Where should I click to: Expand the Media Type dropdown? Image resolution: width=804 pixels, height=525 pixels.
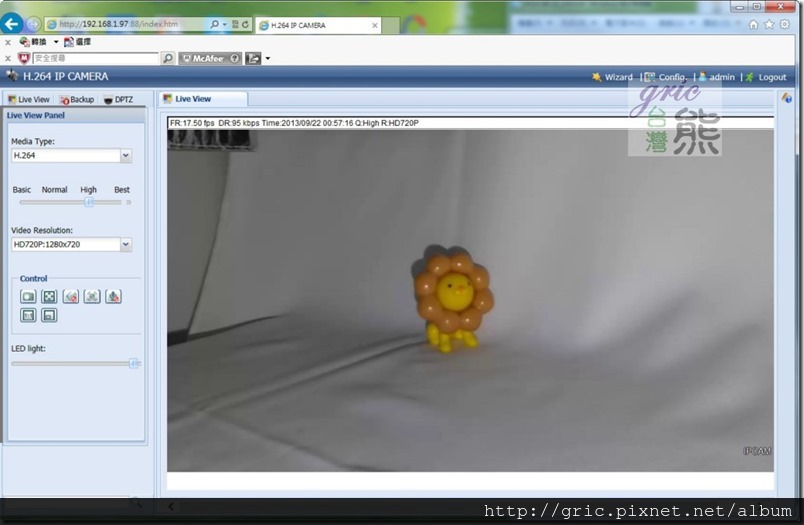(x=126, y=155)
